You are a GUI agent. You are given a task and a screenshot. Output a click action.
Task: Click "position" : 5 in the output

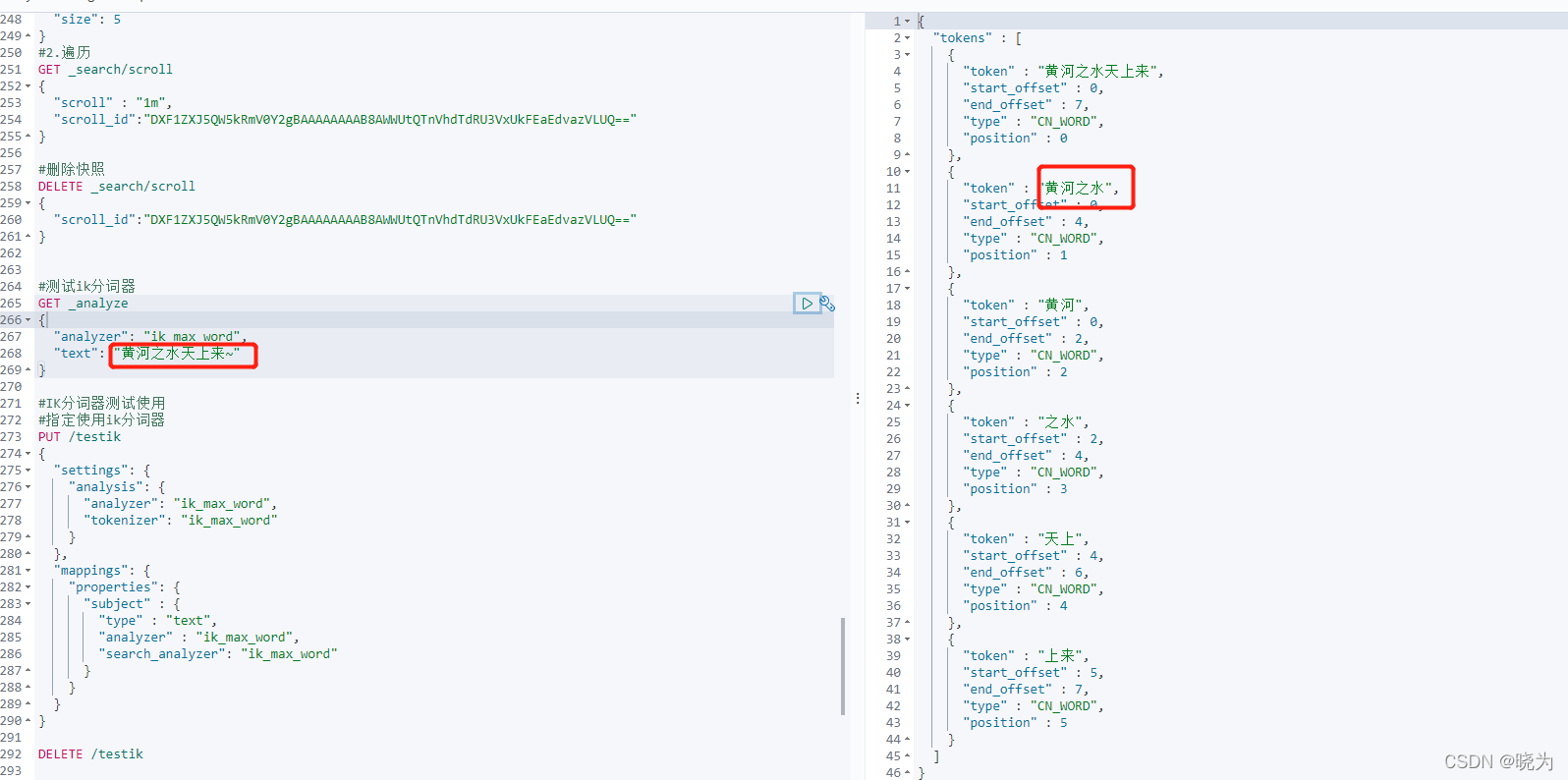pos(1015,723)
